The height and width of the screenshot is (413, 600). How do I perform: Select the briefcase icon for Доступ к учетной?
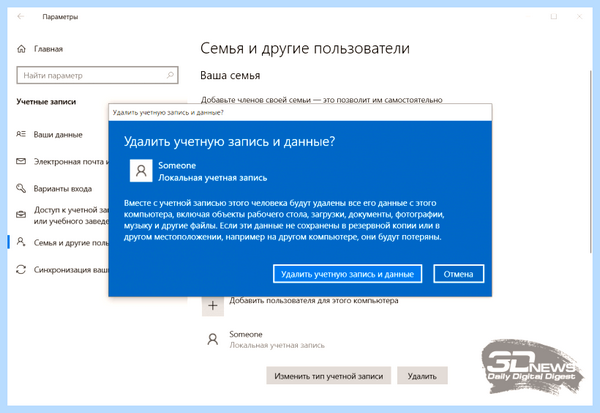pyautogui.click(x=21, y=214)
